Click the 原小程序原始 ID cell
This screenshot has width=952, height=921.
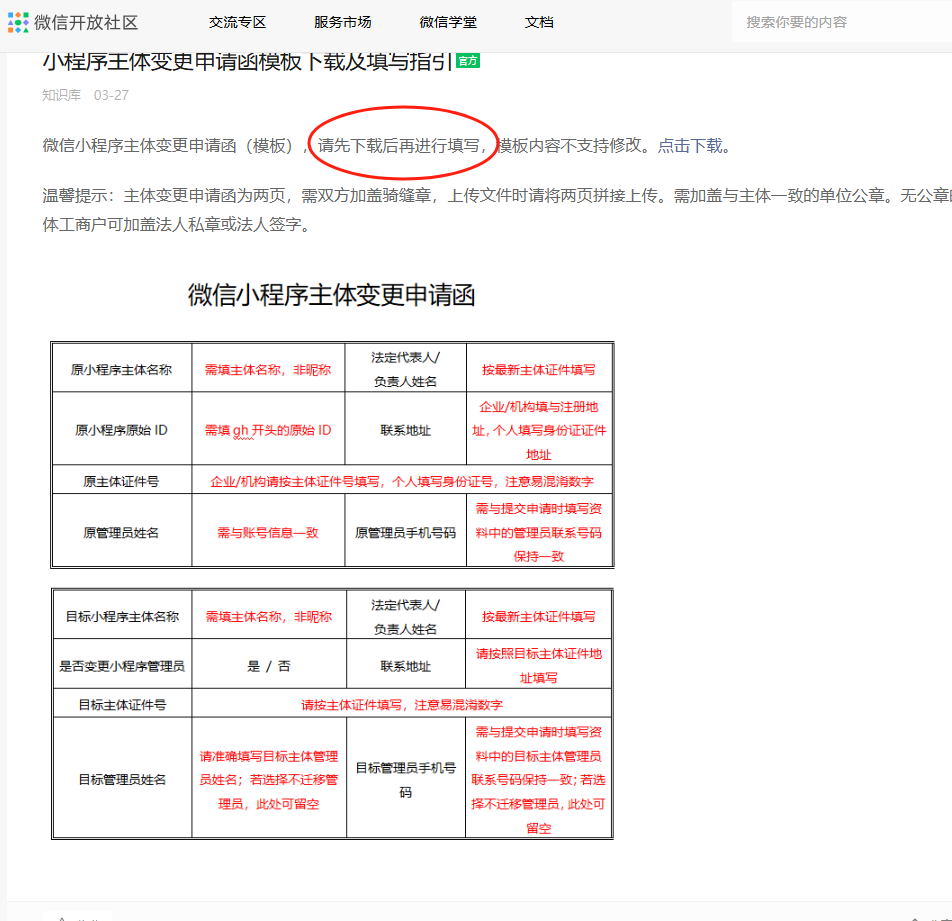point(121,430)
